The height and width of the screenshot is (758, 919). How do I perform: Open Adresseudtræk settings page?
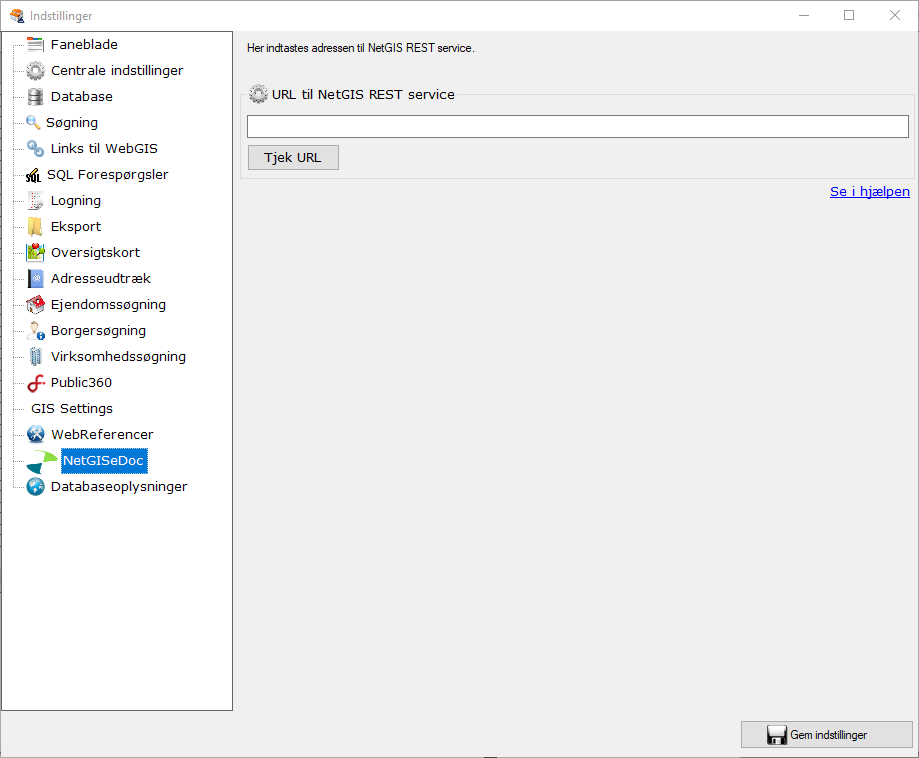coord(101,279)
